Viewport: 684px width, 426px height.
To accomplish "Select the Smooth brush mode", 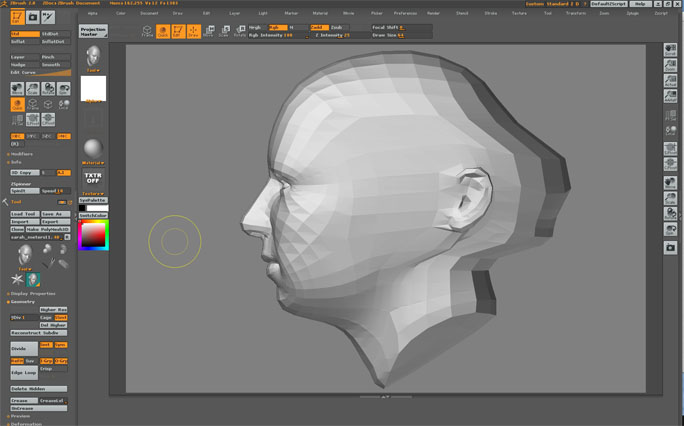I will tap(55, 65).
